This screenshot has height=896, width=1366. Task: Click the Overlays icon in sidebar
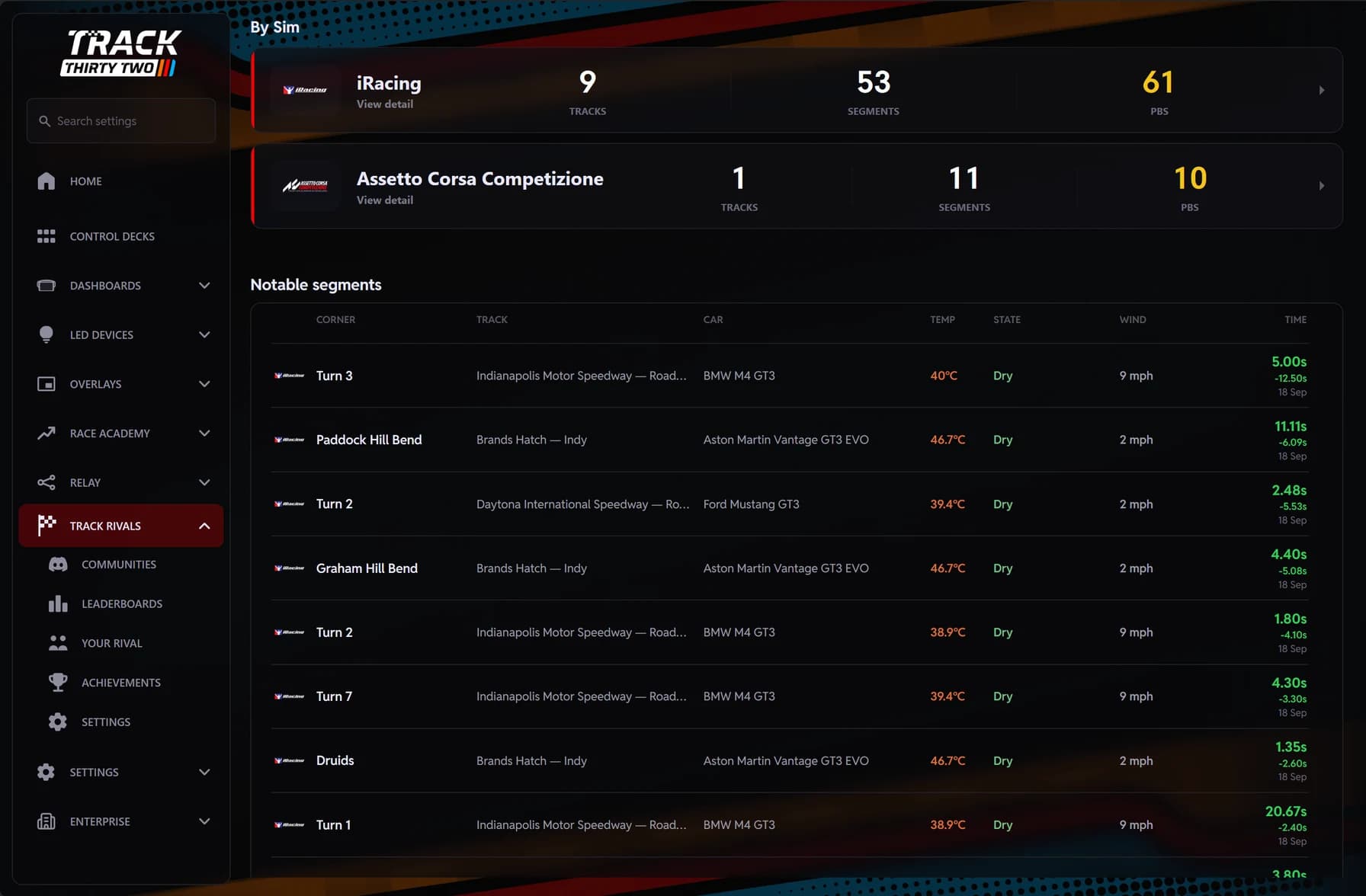click(x=46, y=384)
